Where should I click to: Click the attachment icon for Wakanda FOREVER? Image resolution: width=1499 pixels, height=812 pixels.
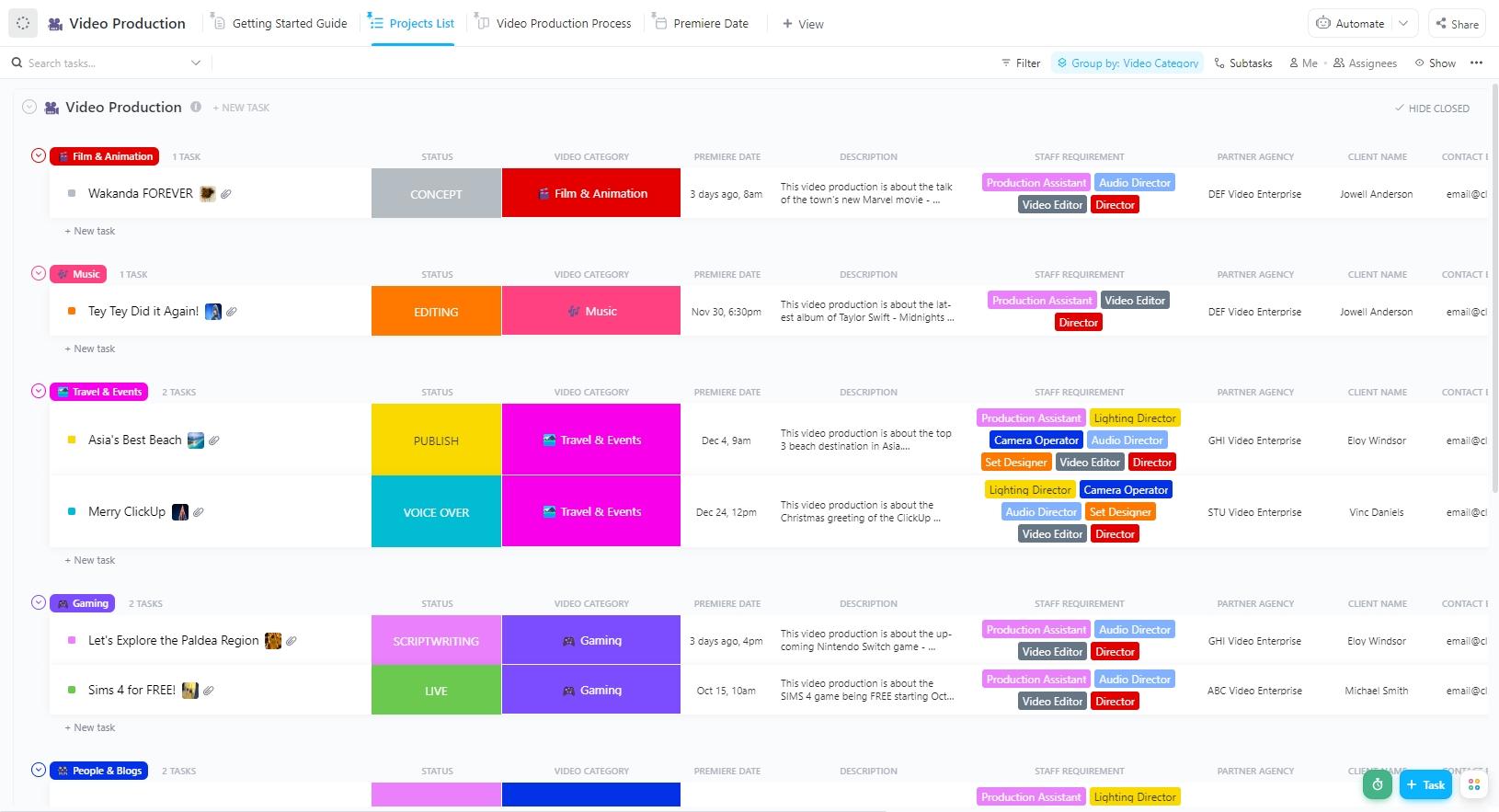click(x=226, y=193)
